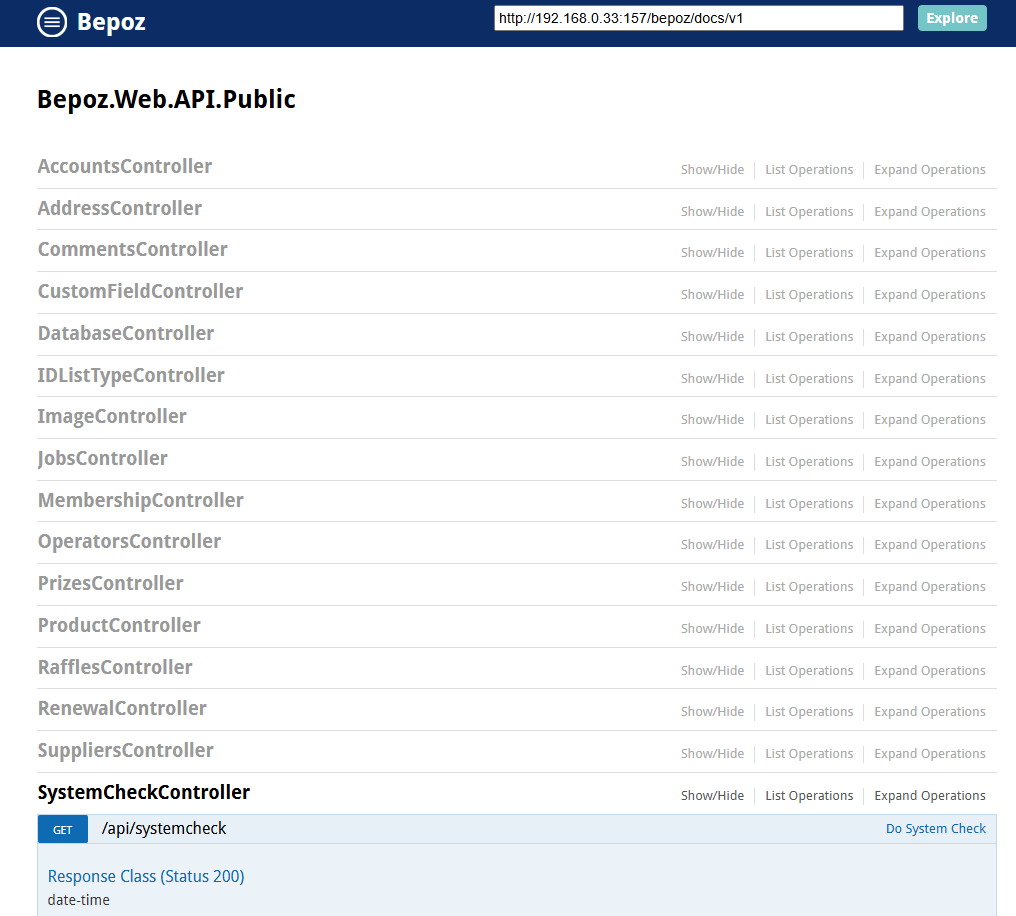Click Show/Hide for SuppliersController
Screen dimensions: 1016x916
[712, 754]
